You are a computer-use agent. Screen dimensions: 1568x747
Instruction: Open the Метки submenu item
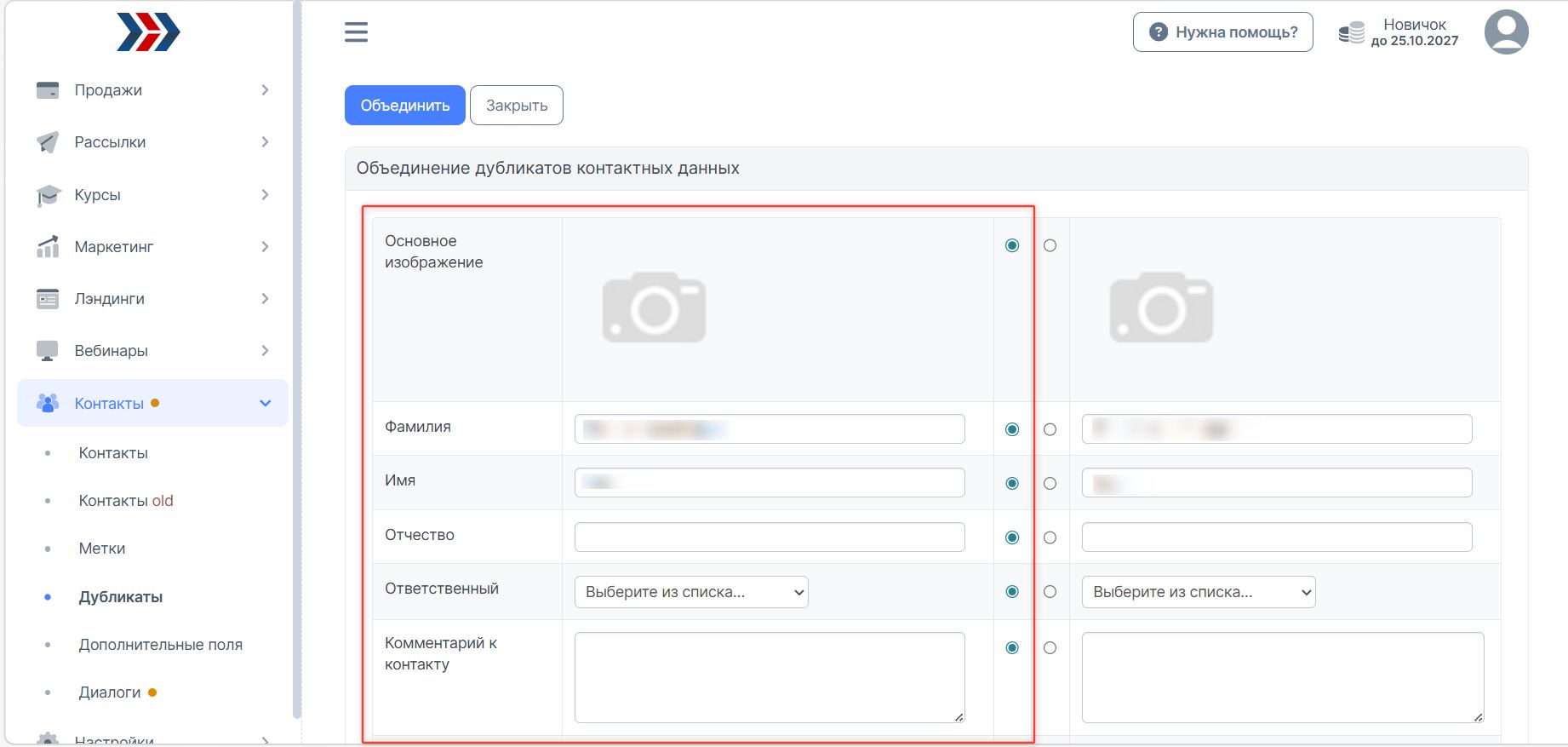pos(102,549)
